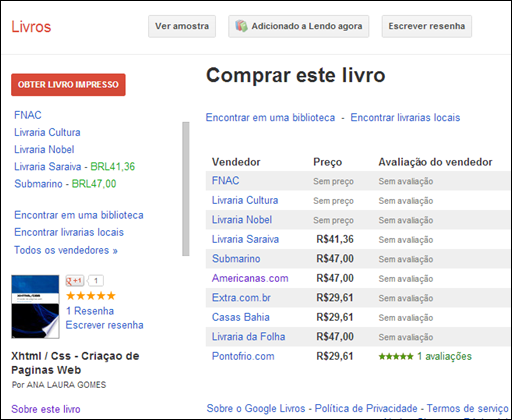
Task: Open FNAC vendor in the table
Action: tap(226, 181)
